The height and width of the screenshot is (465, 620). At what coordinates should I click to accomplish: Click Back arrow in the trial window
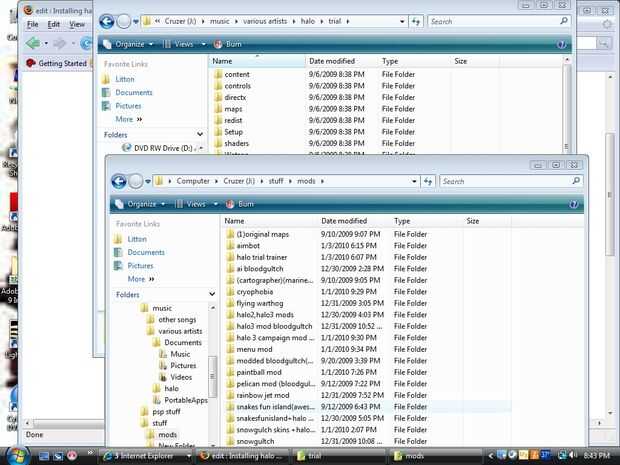click(x=107, y=21)
